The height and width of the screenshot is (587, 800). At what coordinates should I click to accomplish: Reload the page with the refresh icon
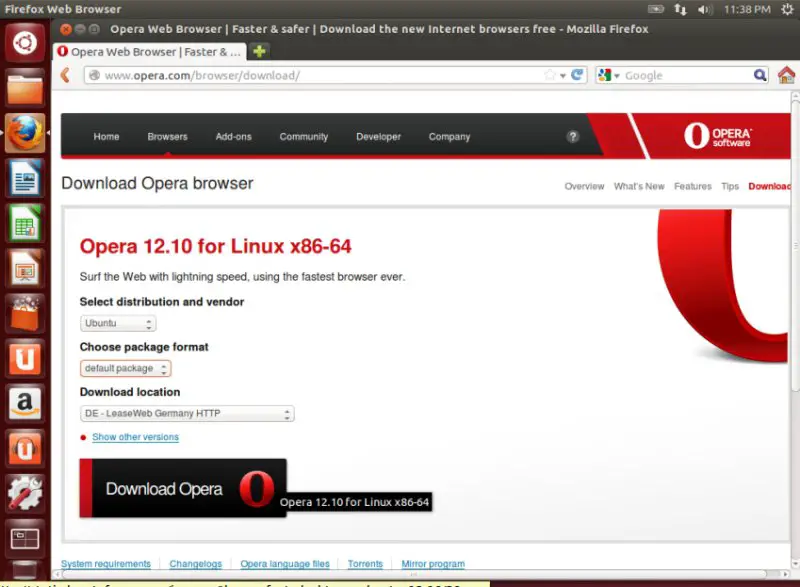point(577,75)
